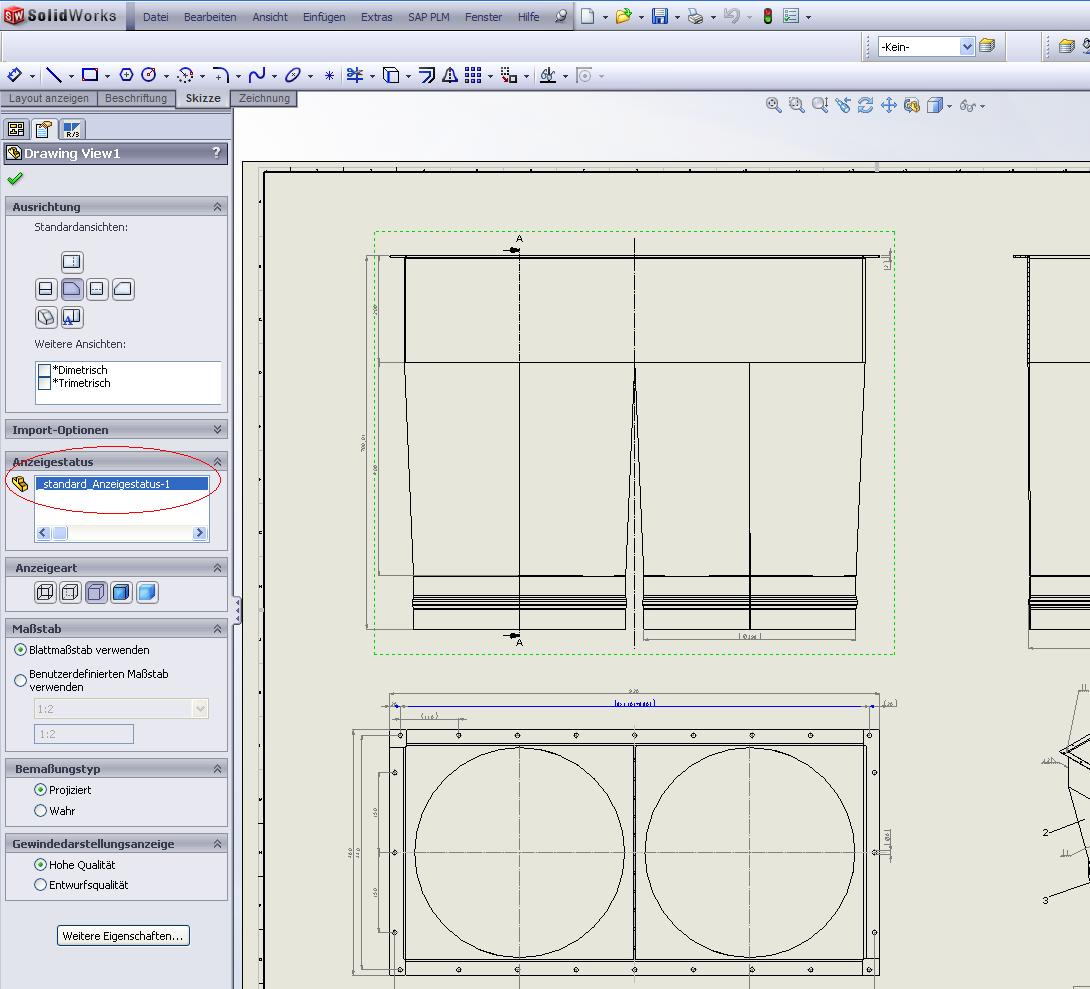Open the Einfügen menu

[x=324, y=17]
